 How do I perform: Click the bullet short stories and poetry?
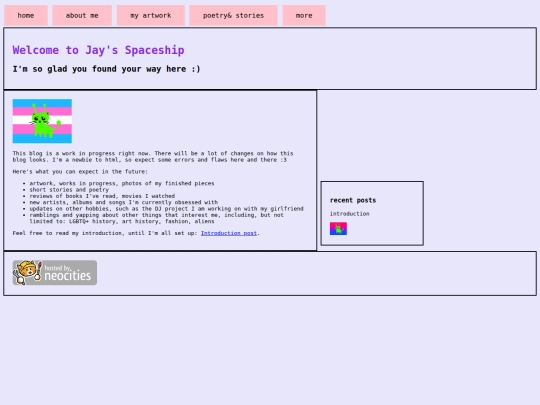coord(69,190)
